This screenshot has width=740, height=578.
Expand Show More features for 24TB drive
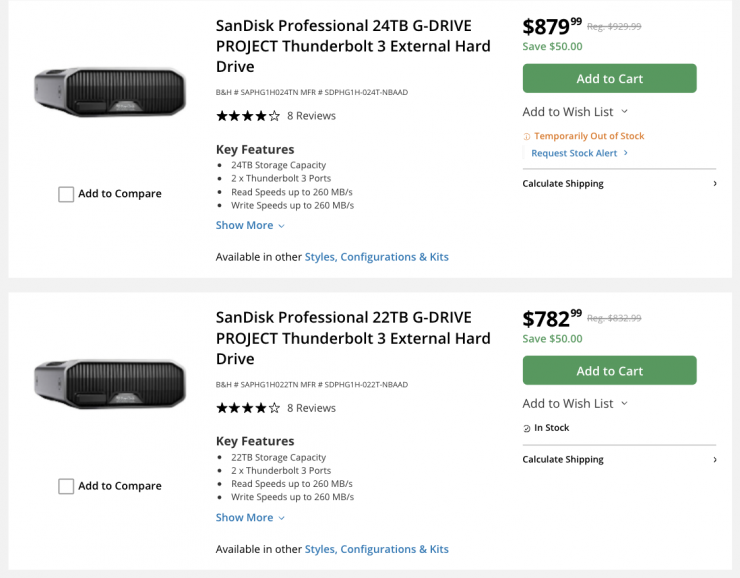click(250, 226)
